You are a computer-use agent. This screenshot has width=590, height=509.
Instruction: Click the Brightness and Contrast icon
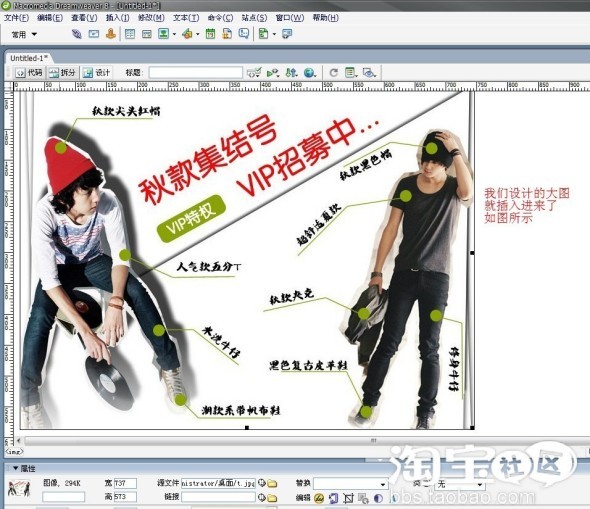click(x=378, y=498)
